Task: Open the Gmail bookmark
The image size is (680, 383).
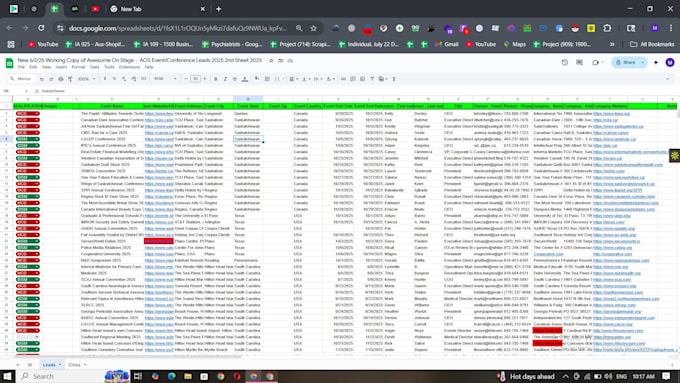Action: pyautogui.click(x=446, y=44)
